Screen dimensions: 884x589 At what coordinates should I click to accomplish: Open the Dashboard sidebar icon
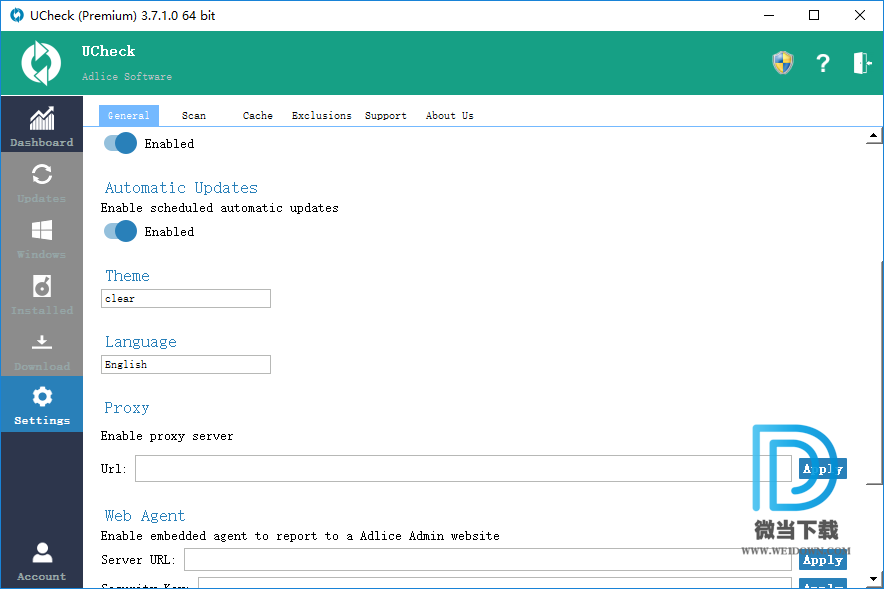pos(41,125)
